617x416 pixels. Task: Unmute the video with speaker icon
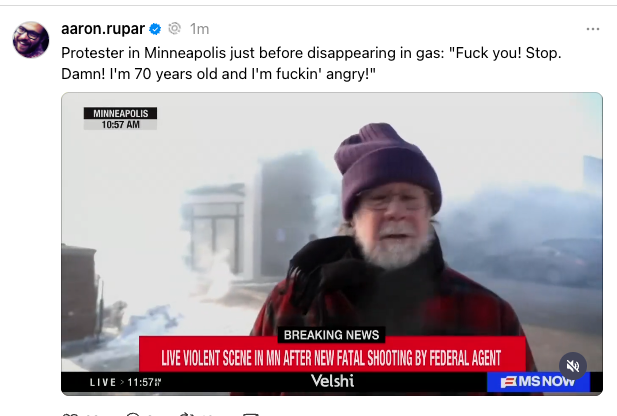coord(573,366)
